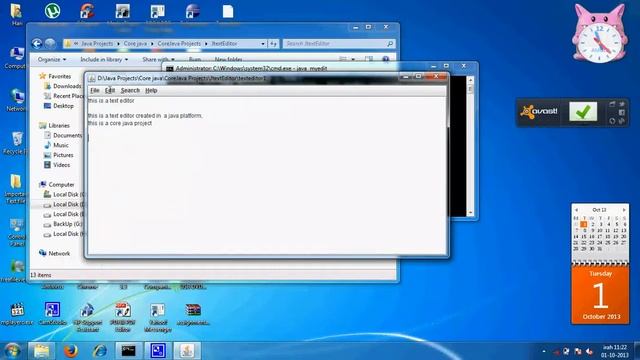Viewport: 640px width, 360px height.
Task: Select Computer in navigation pane
Action: point(57,184)
